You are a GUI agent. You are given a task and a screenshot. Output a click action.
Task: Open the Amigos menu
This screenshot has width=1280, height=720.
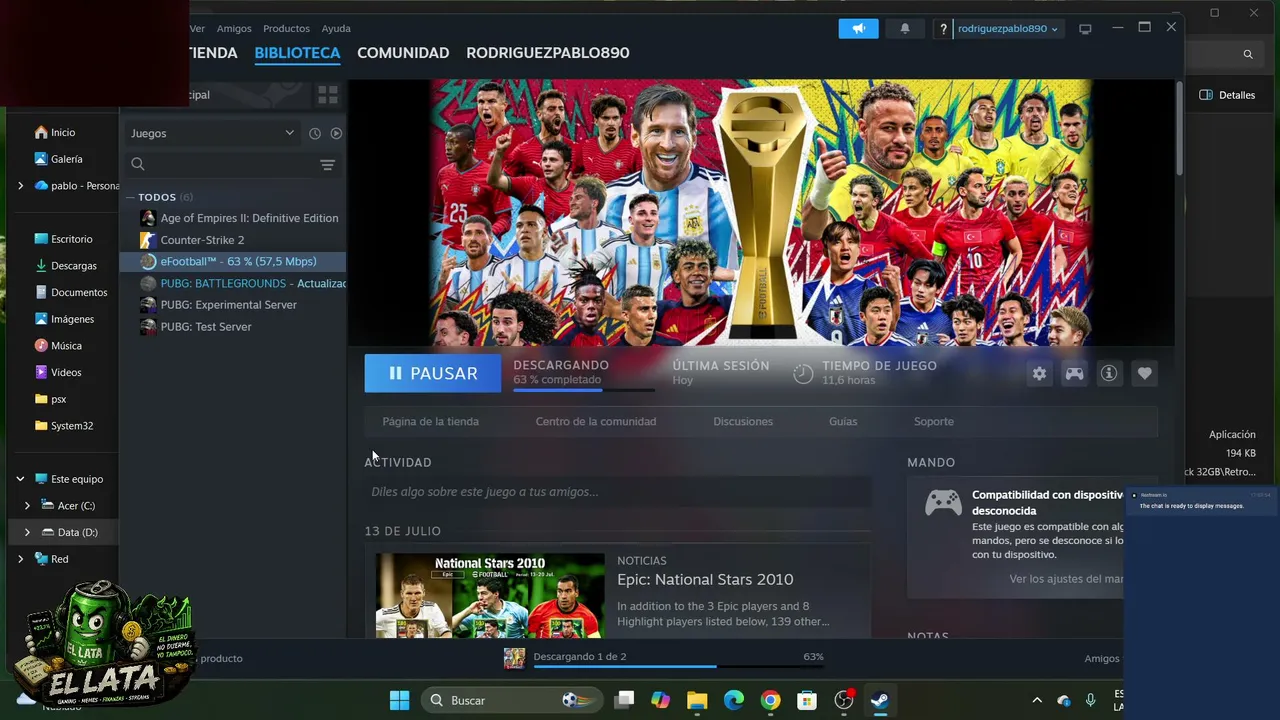[234, 29]
